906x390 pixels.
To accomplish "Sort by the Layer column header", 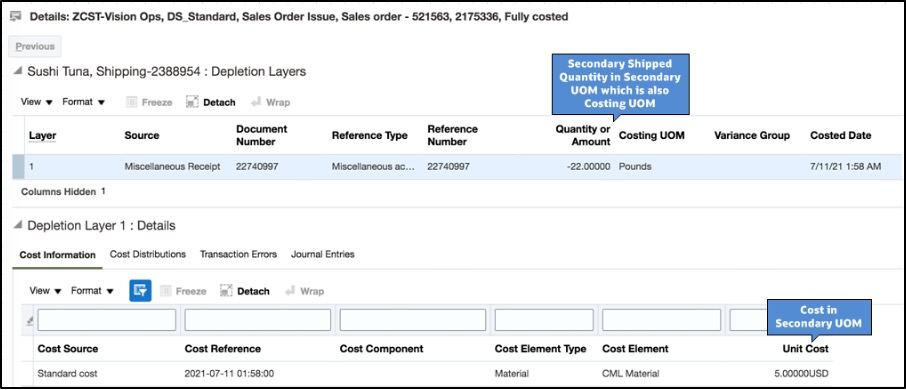I will [x=42, y=135].
